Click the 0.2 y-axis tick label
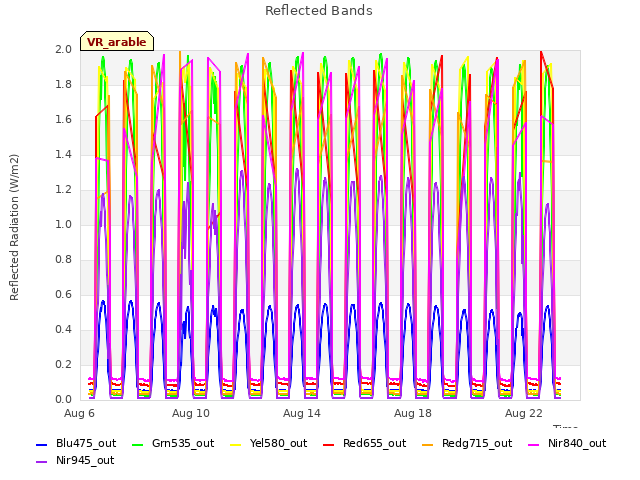The image size is (640, 480). point(63,364)
